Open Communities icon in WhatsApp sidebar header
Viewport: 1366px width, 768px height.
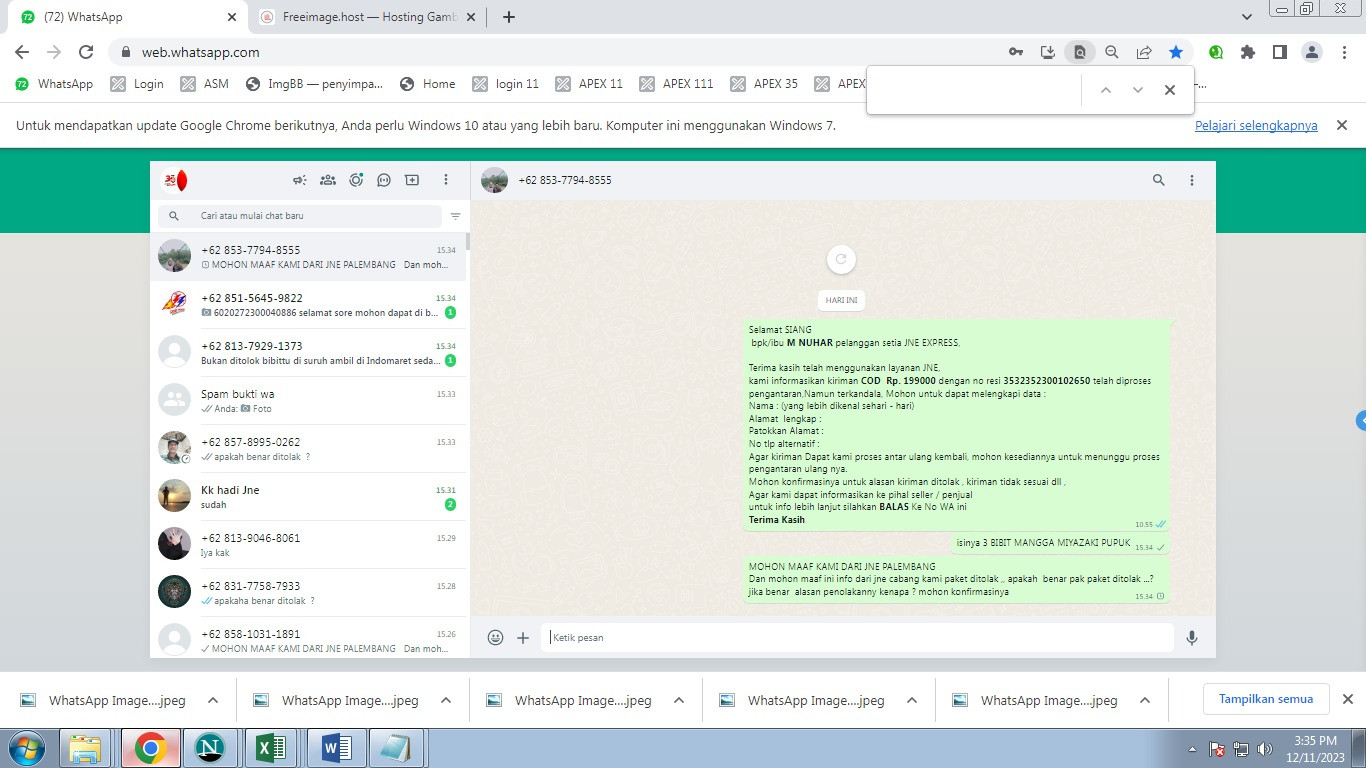click(327, 180)
